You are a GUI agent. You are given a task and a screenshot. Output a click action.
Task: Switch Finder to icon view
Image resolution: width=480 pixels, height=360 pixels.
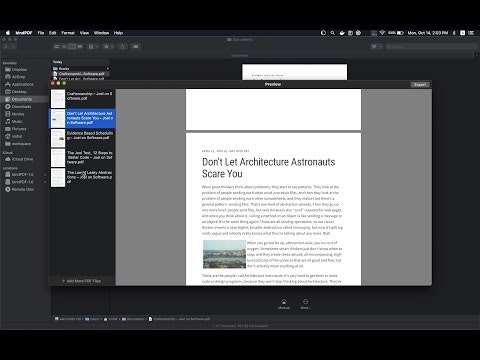click(x=57, y=47)
